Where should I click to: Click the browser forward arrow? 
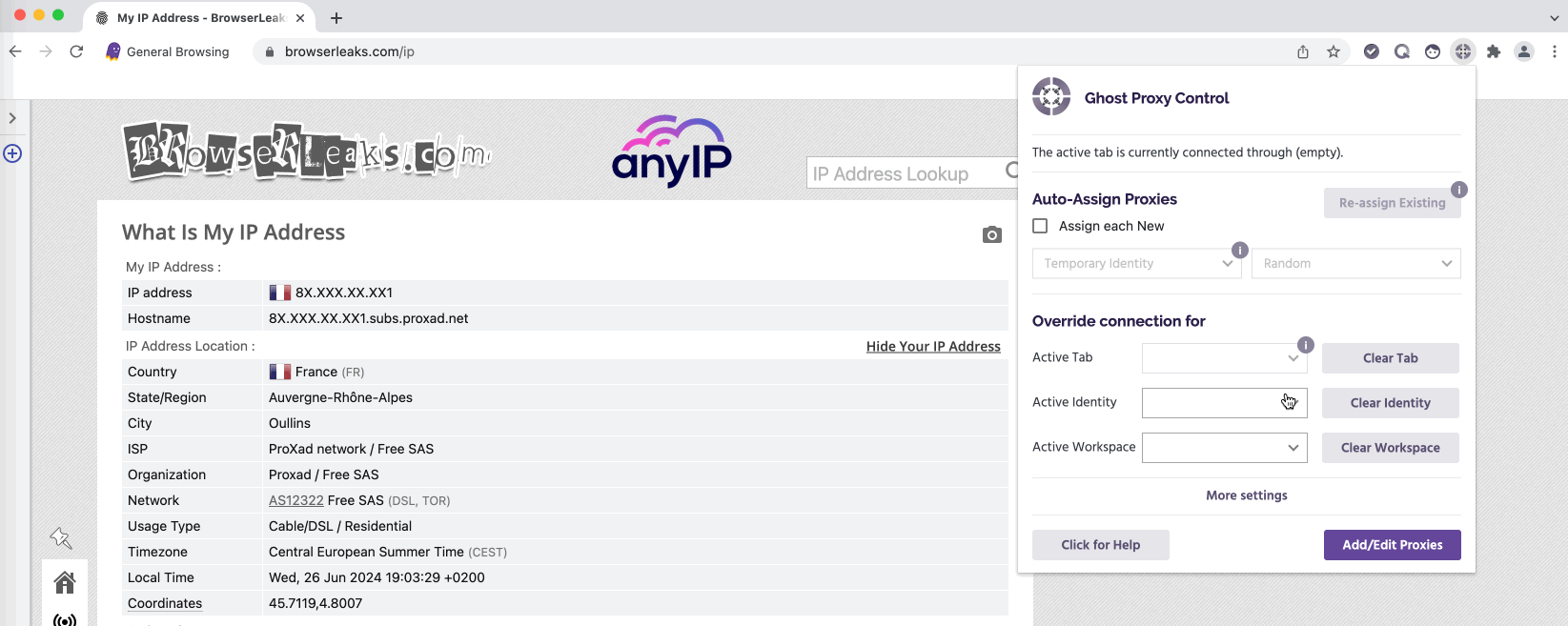point(46,51)
